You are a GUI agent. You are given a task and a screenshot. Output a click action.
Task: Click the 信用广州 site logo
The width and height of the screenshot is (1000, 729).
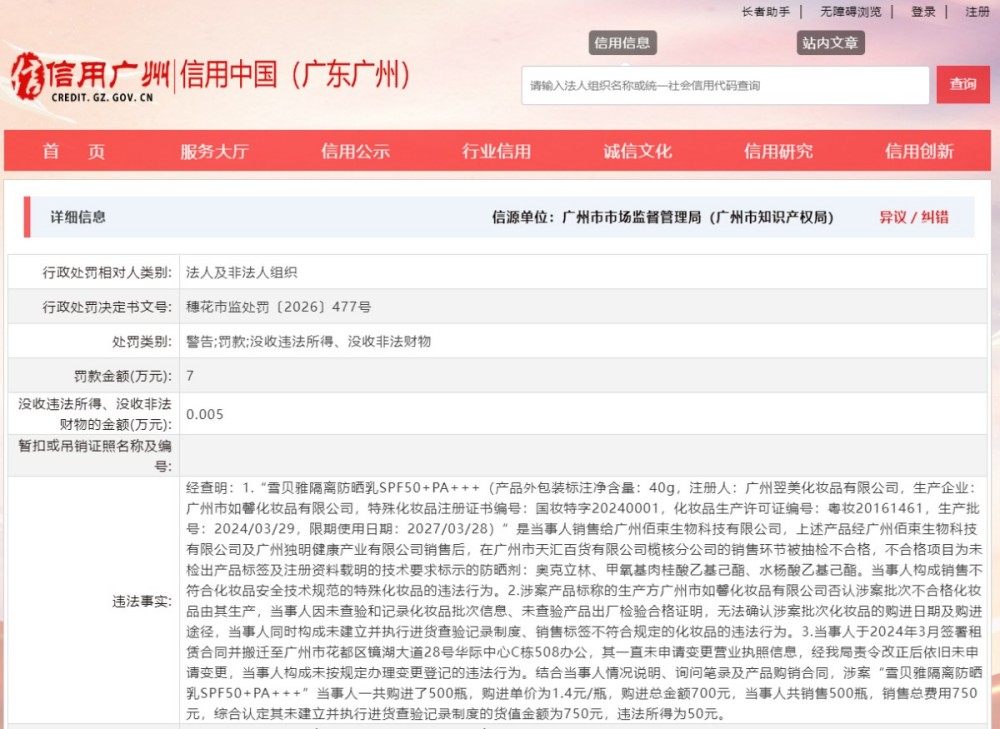pos(91,77)
